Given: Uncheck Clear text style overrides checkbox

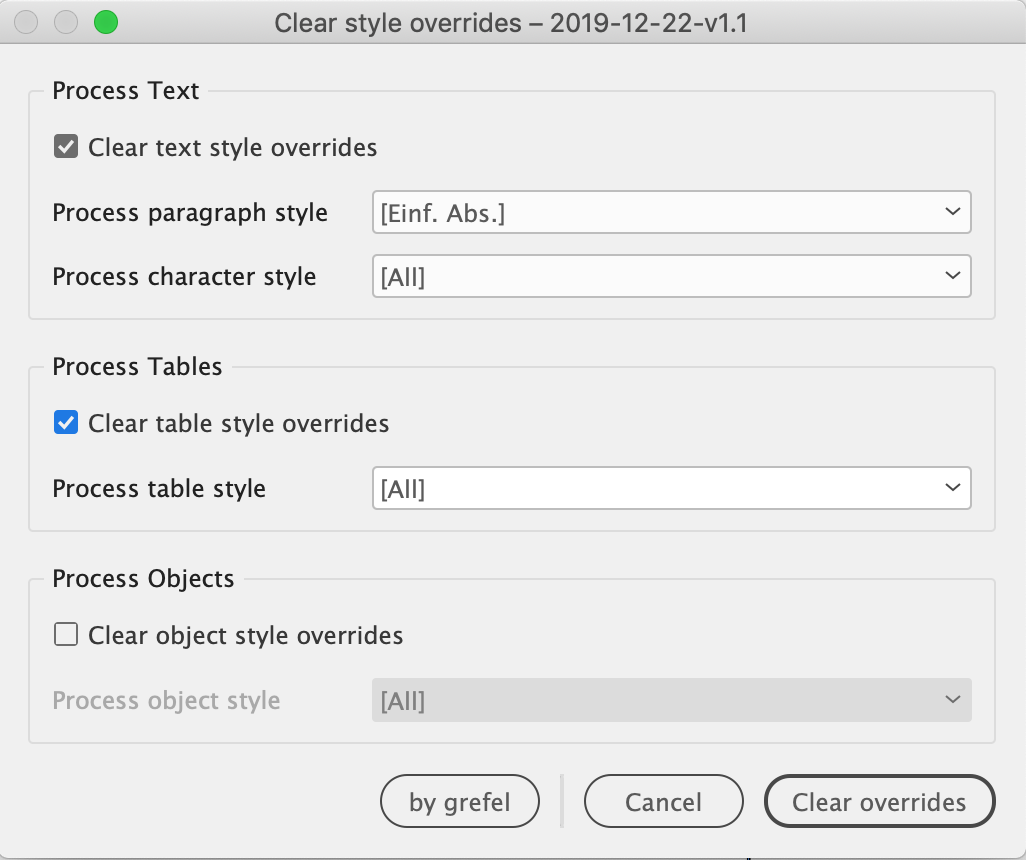Looking at the screenshot, I should [x=66, y=148].
